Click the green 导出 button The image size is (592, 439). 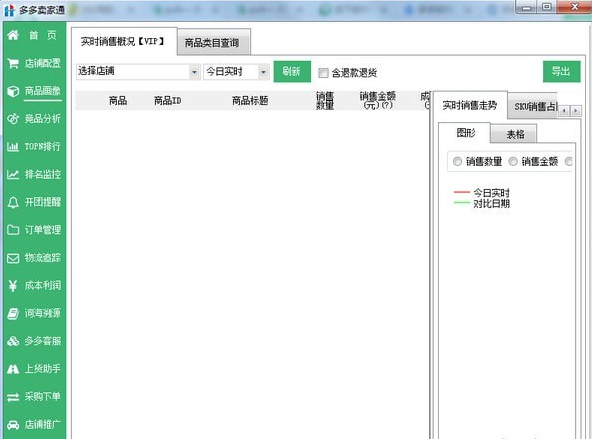click(561, 71)
